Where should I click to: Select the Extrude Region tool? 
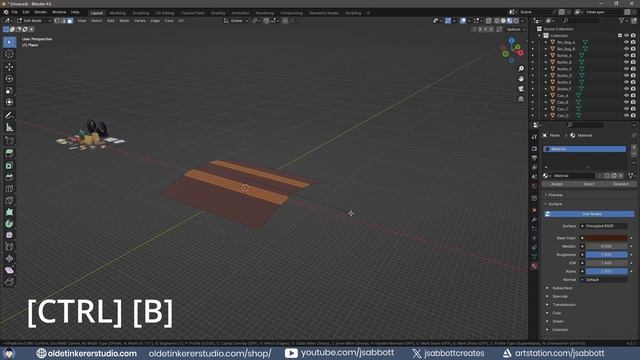[x=9, y=153]
